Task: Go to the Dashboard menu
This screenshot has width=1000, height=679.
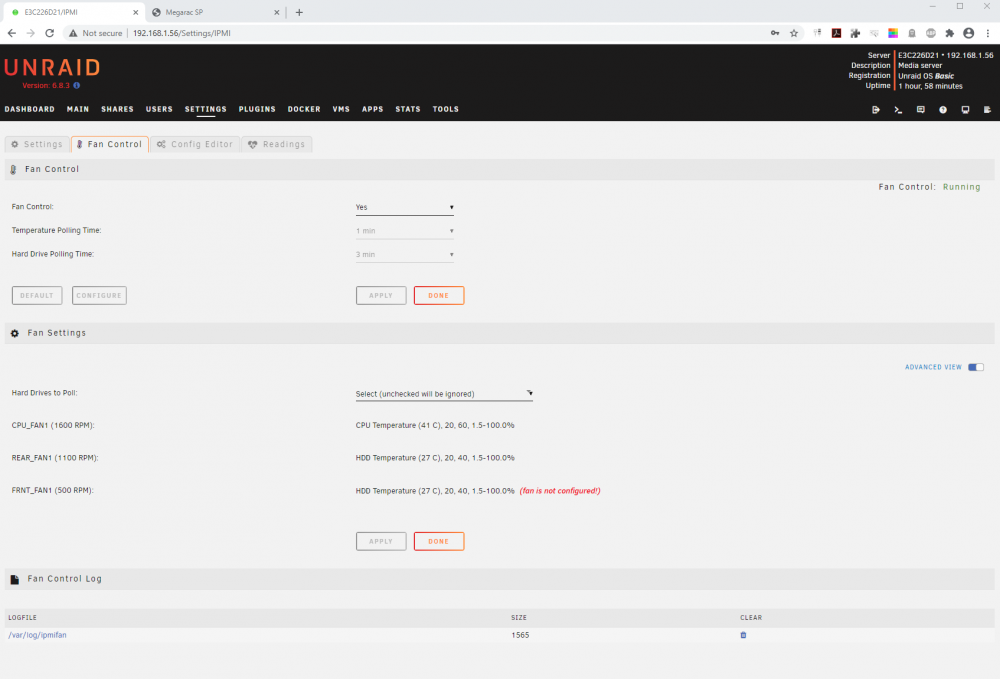Action: (29, 109)
